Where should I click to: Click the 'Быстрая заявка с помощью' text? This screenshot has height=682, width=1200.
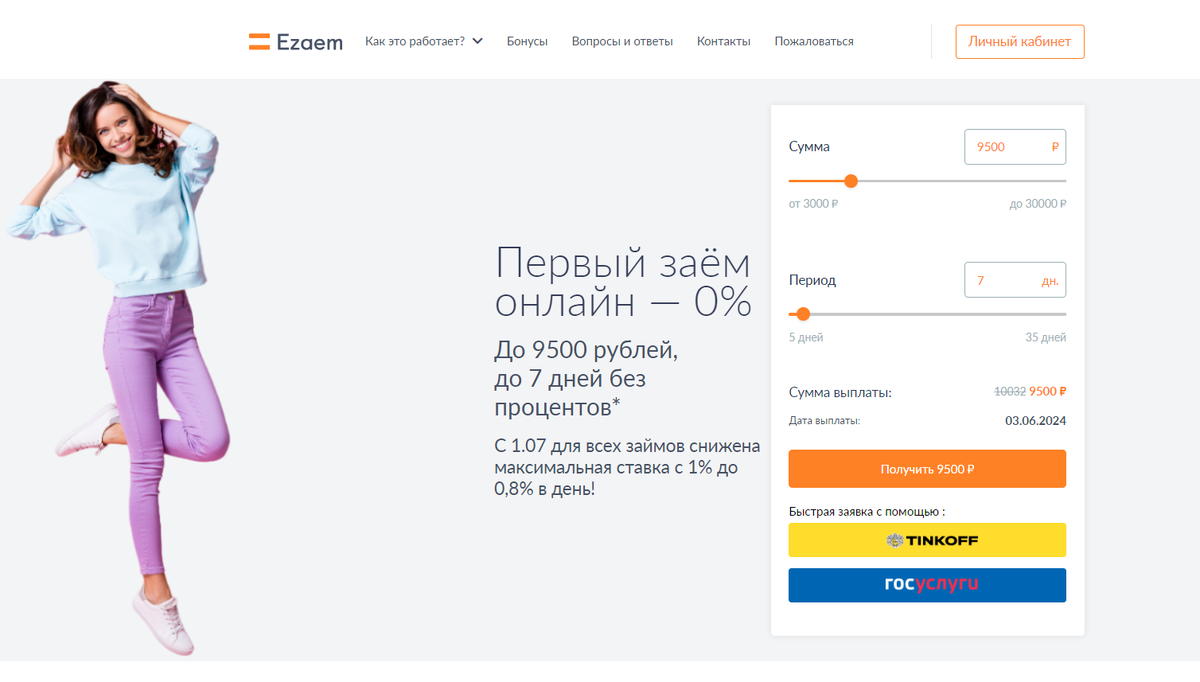click(x=867, y=511)
